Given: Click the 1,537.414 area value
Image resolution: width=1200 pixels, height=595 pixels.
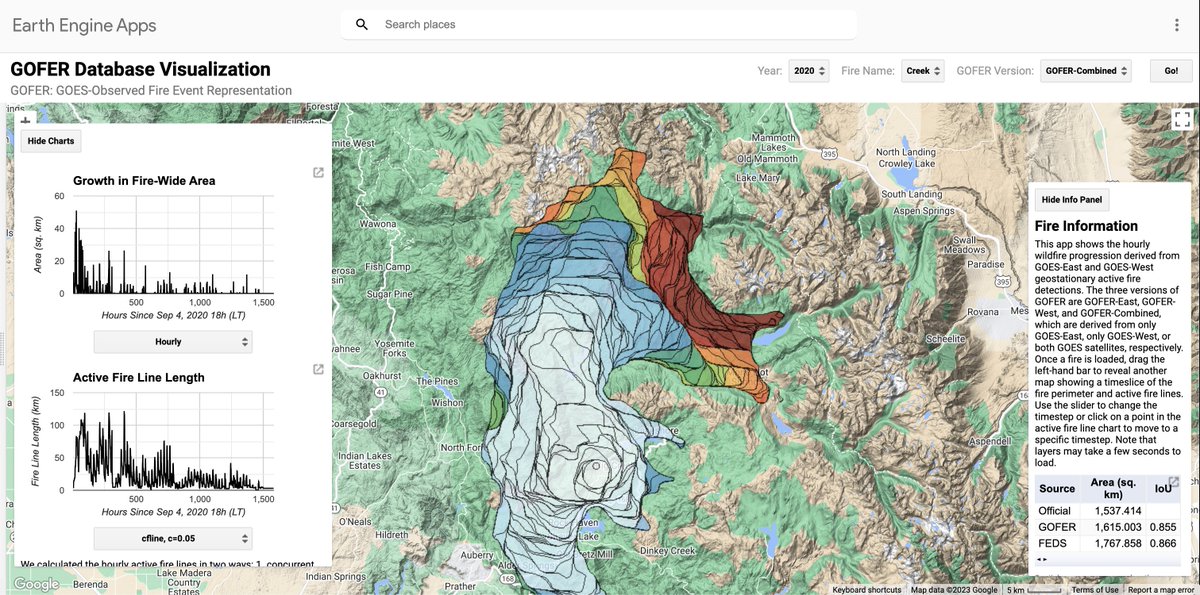Looking at the screenshot, I should click(1116, 511).
